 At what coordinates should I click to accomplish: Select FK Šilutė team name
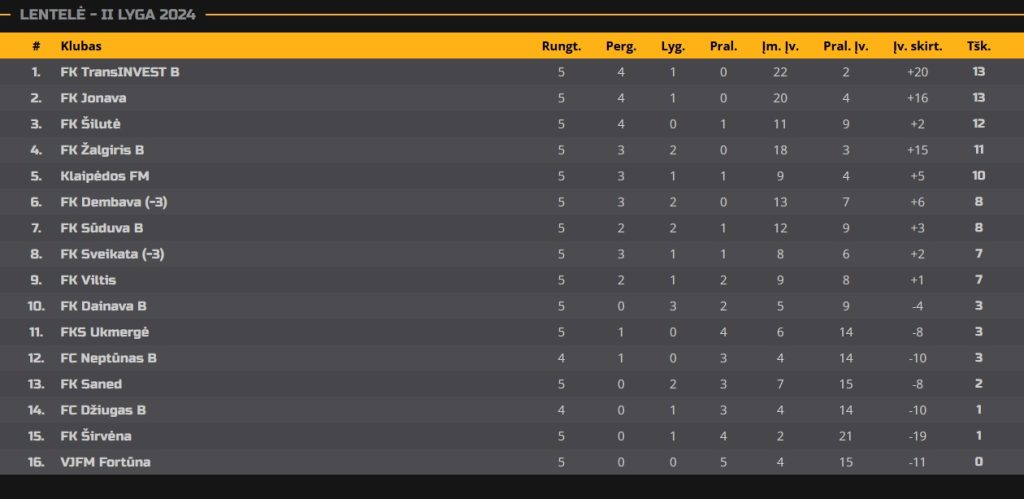[91, 124]
